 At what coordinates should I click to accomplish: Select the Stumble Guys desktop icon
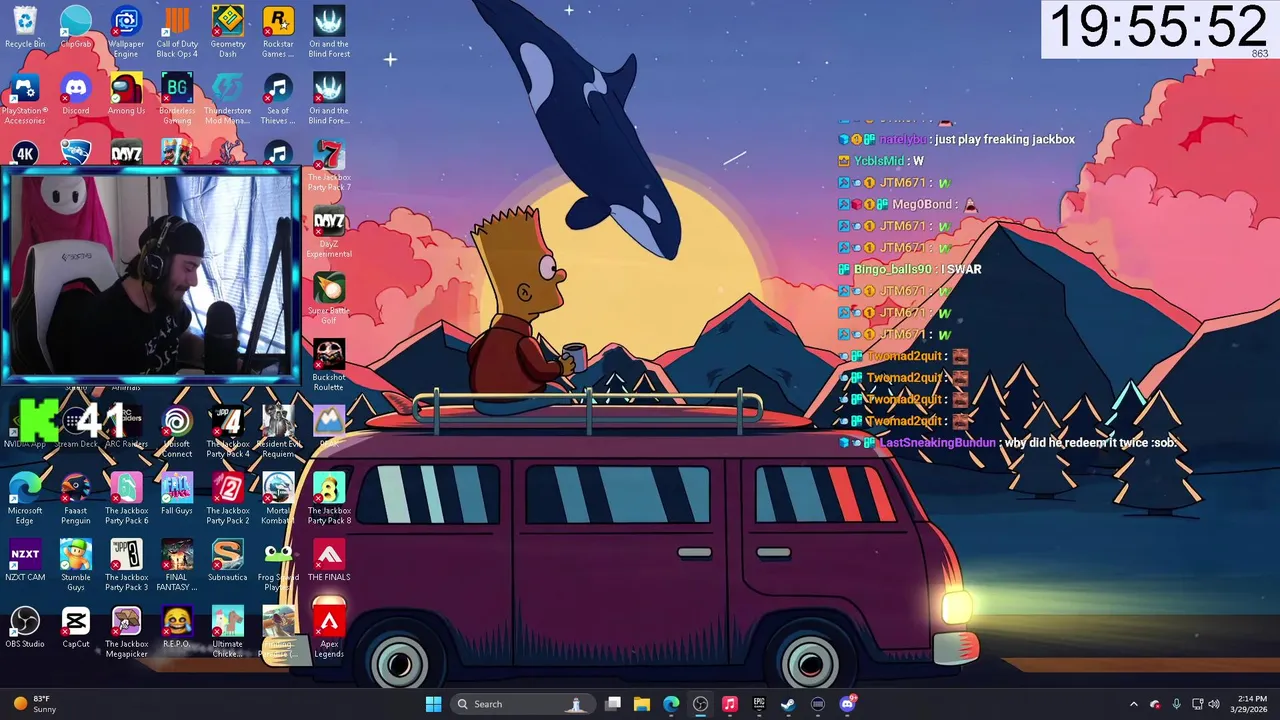click(x=76, y=566)
